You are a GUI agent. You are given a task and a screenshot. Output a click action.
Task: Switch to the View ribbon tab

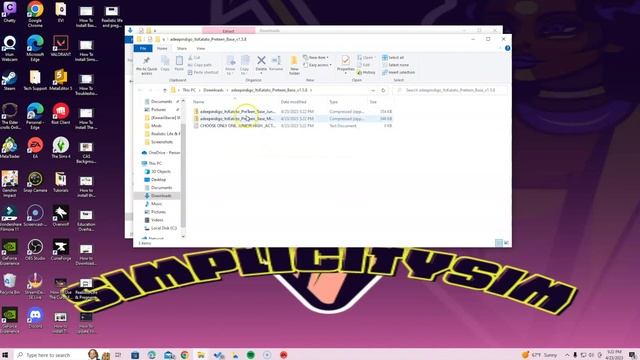(x=200, y=49)
